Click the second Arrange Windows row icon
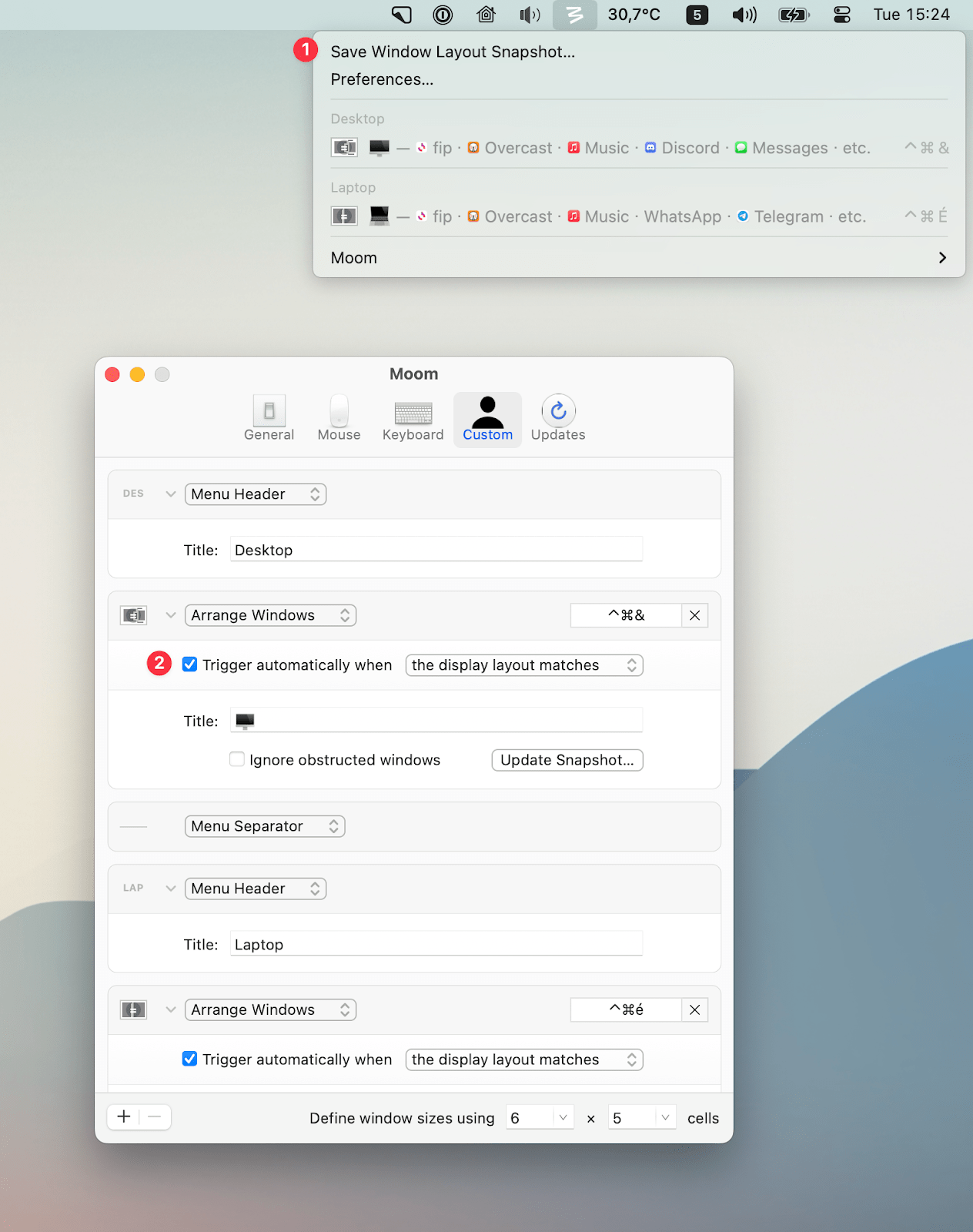973x1232 pixels. [x=134, y=1009]
